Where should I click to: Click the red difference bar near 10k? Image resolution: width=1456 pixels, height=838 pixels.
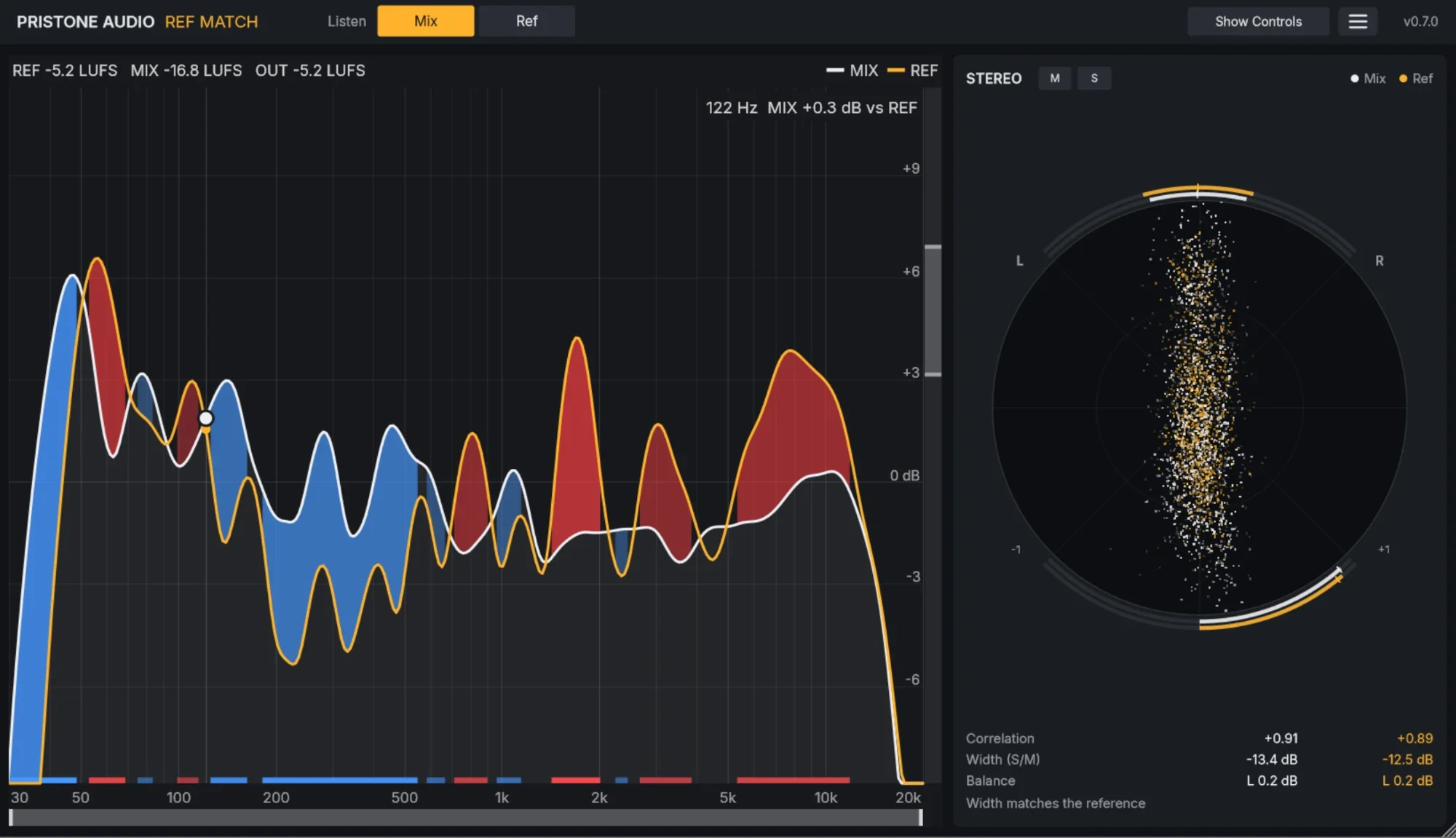(794, 780)
